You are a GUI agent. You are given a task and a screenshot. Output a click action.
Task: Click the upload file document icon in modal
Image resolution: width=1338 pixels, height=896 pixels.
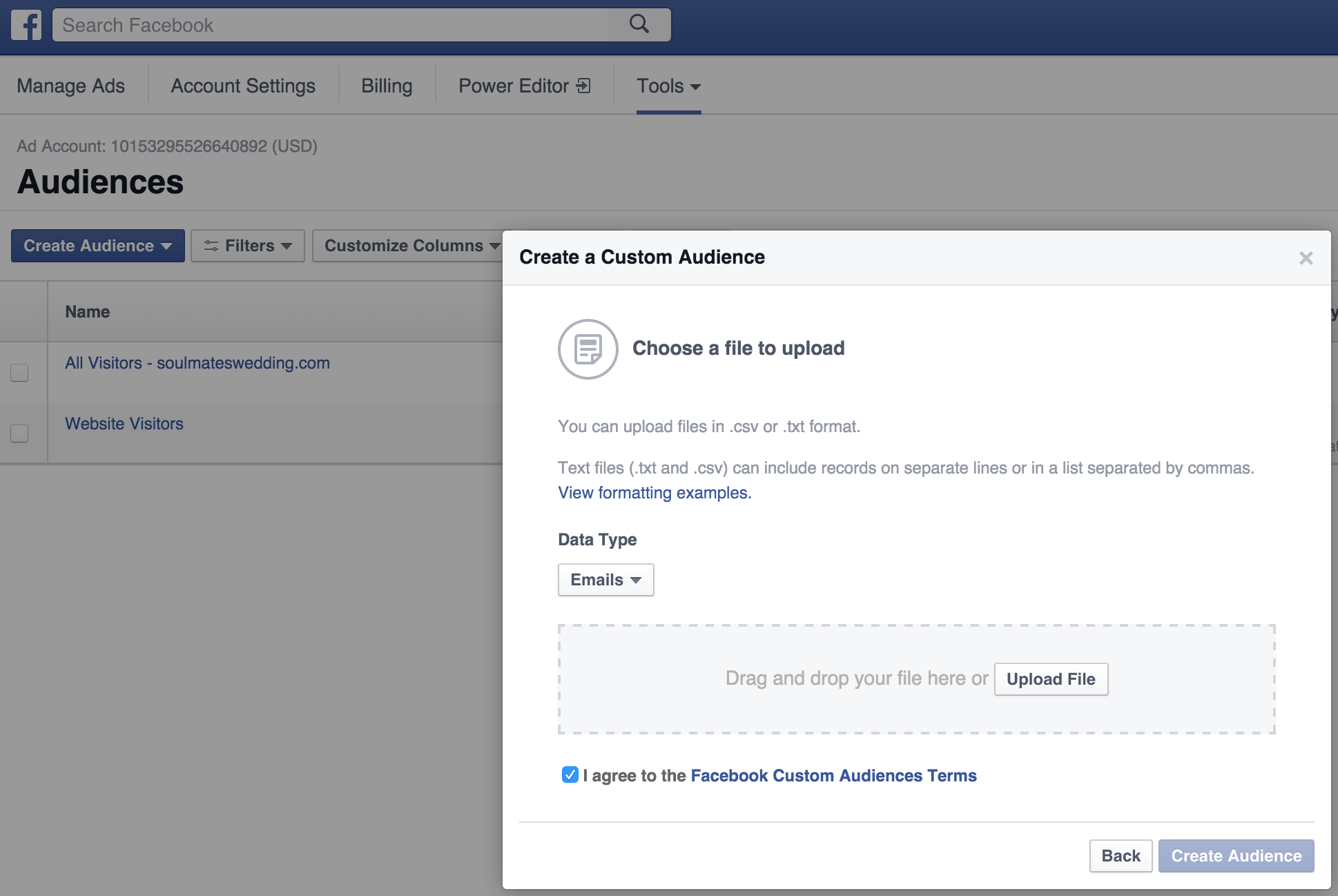click(x=587, y=349)
